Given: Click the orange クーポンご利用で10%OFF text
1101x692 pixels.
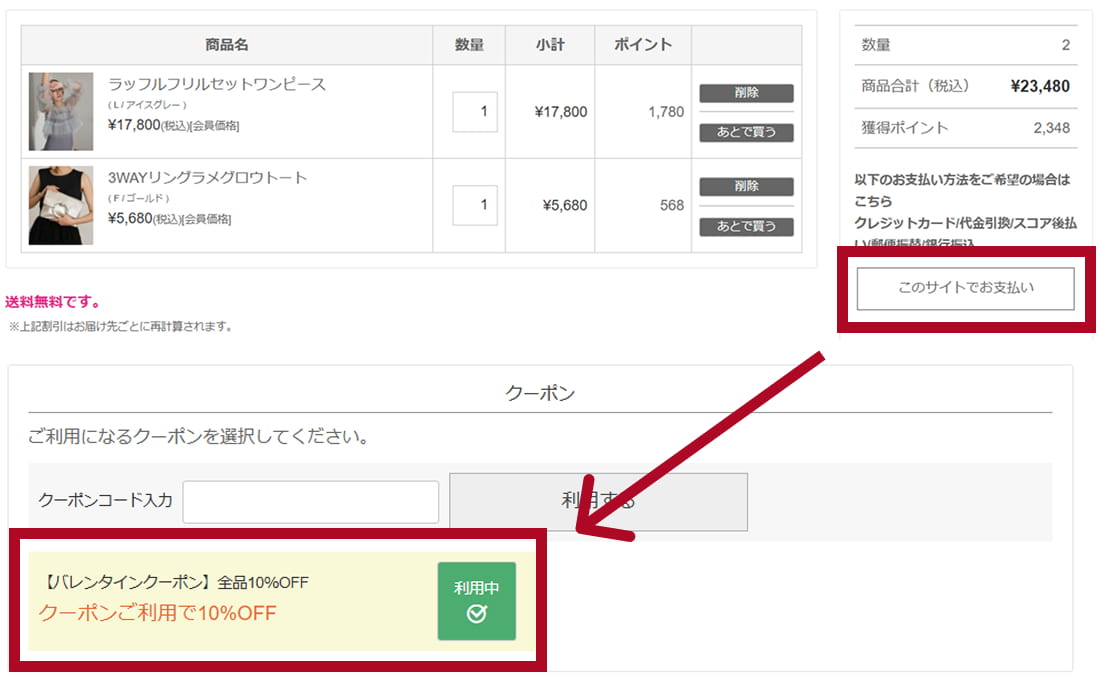Looking at the screenshot, I should (x=157, y=613).
